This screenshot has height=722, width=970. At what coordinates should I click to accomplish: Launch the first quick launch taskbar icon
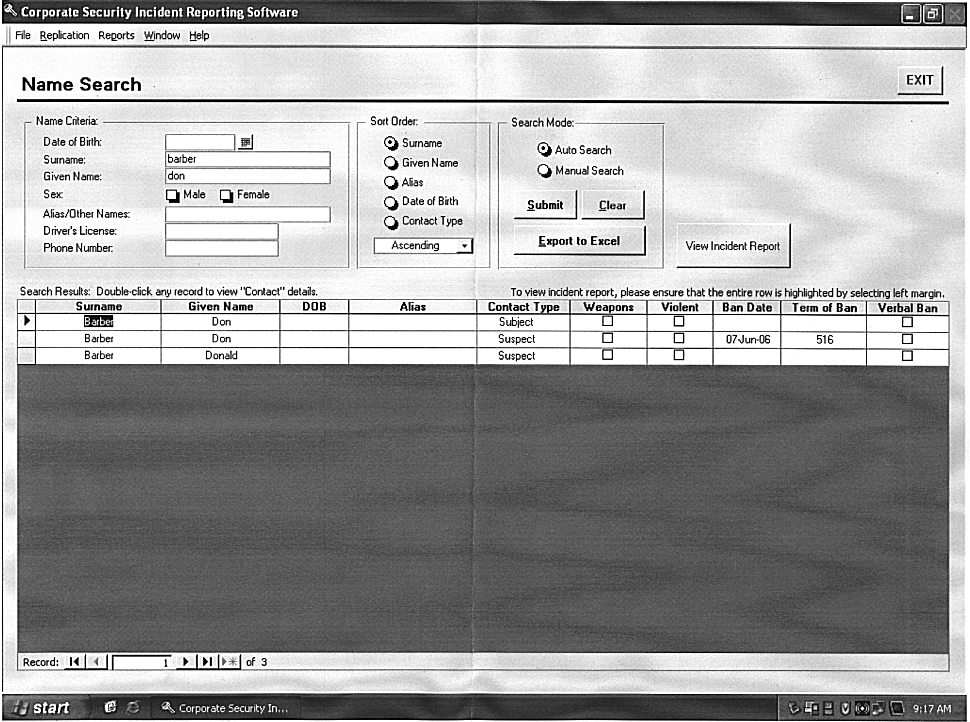point(111,707)
